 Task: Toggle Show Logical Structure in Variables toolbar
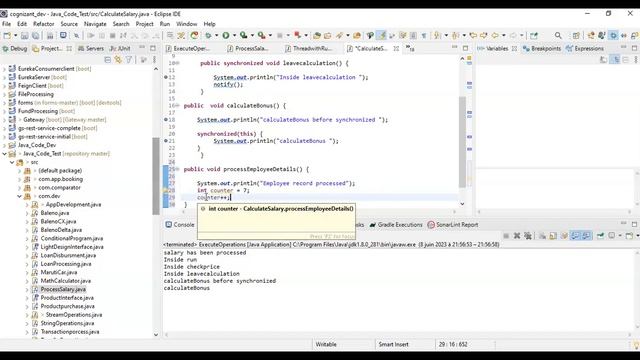[x=615, y=60]
